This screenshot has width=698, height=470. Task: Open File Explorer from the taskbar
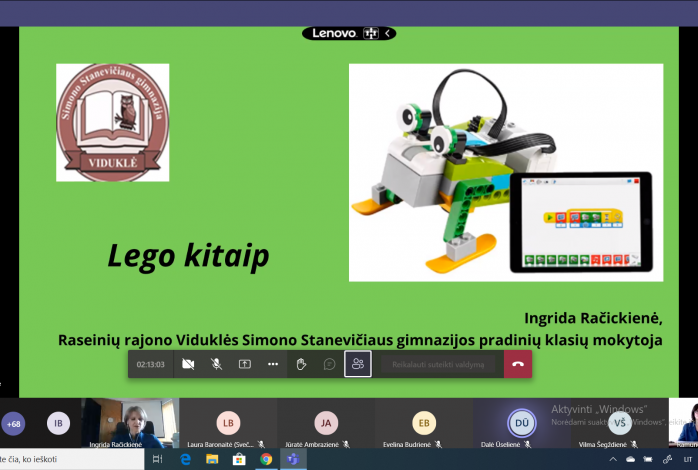[x=212, y=459]
